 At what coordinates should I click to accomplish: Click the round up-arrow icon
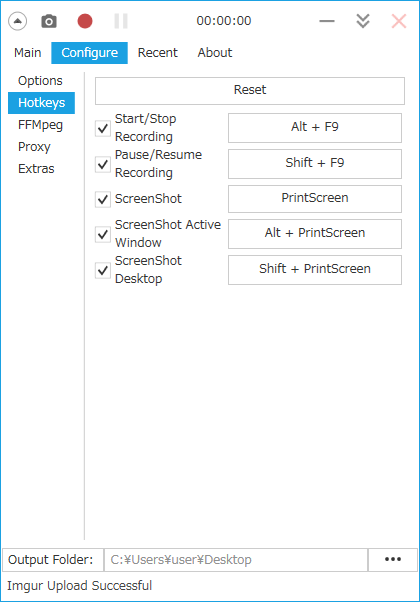click(18, 21)
